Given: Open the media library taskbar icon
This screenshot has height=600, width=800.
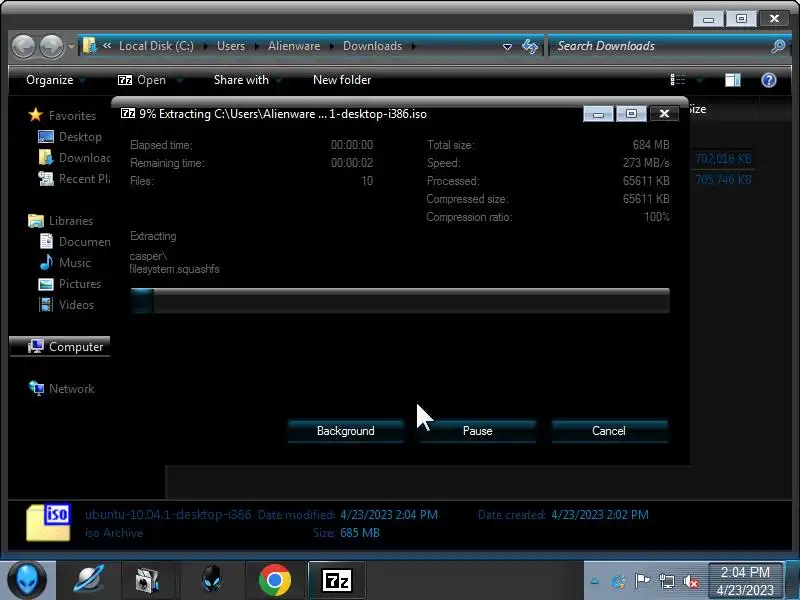Looking at the screenshot, I should [146, 580].
